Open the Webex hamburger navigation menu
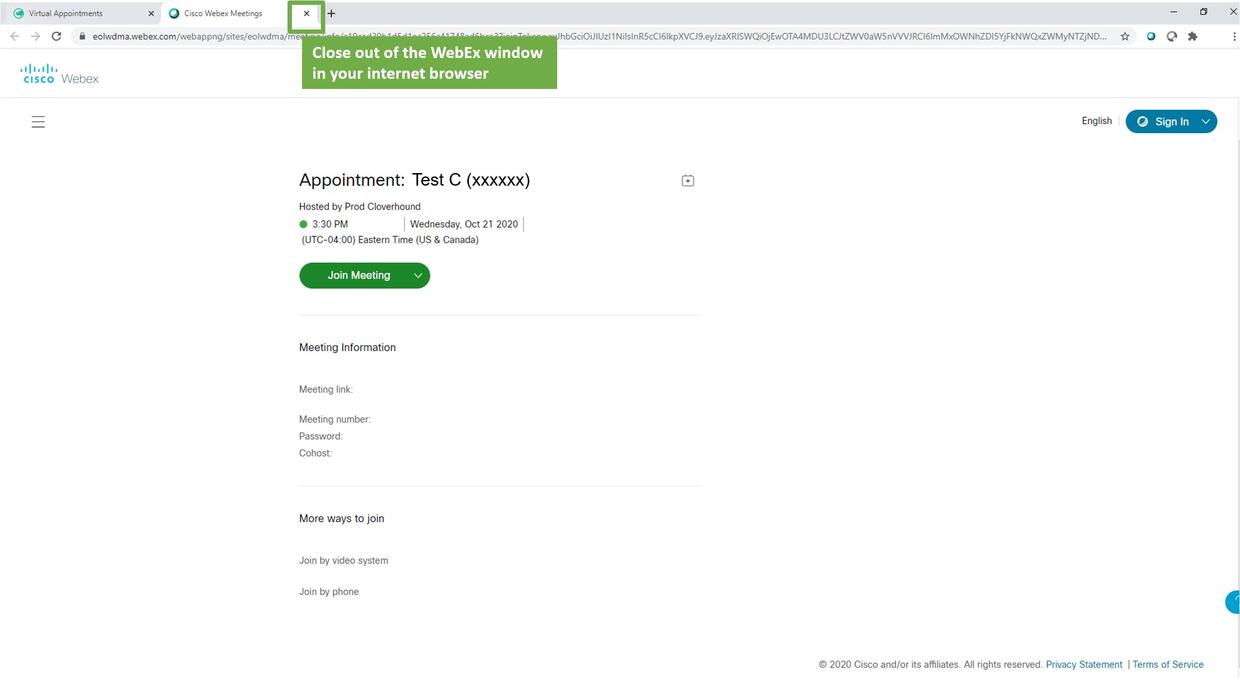 pos(38,122)
